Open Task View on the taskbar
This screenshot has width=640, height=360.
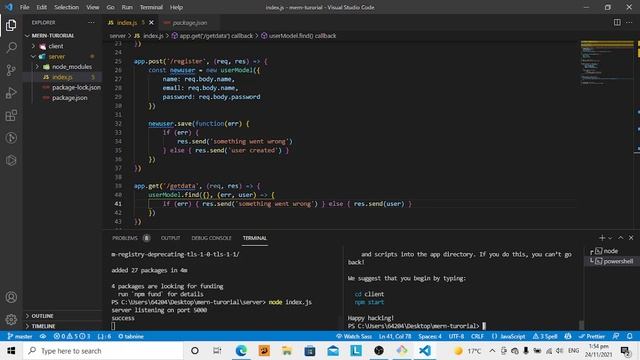[217, 351]
